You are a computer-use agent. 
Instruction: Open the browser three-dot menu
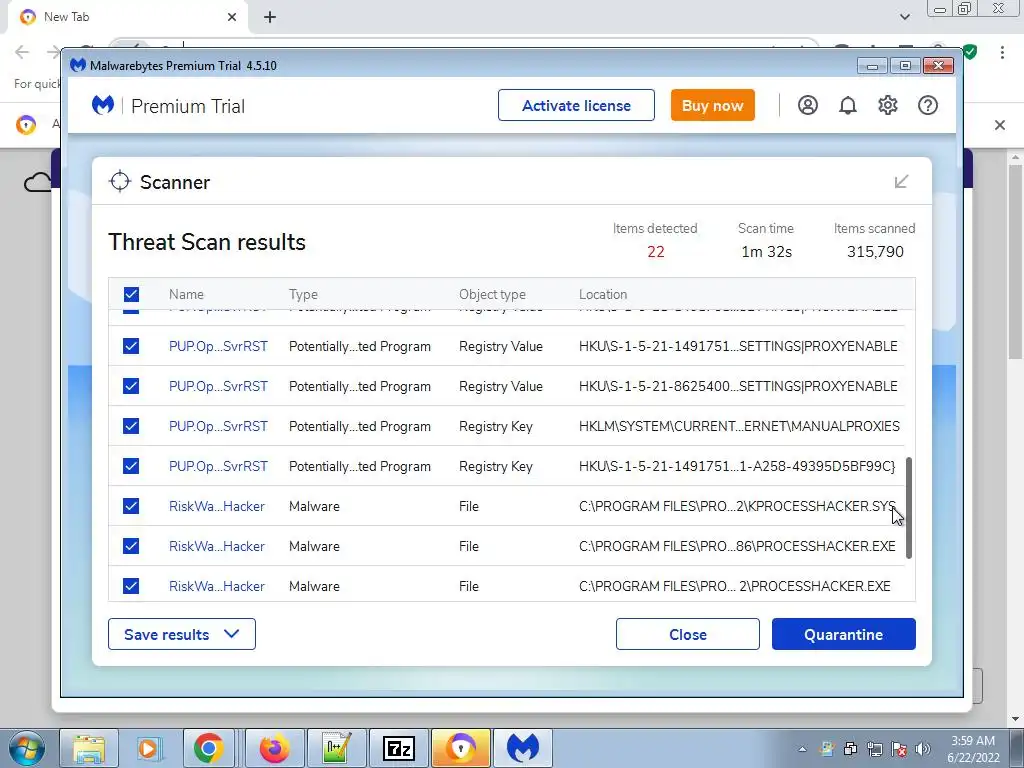click(1002, 52)
